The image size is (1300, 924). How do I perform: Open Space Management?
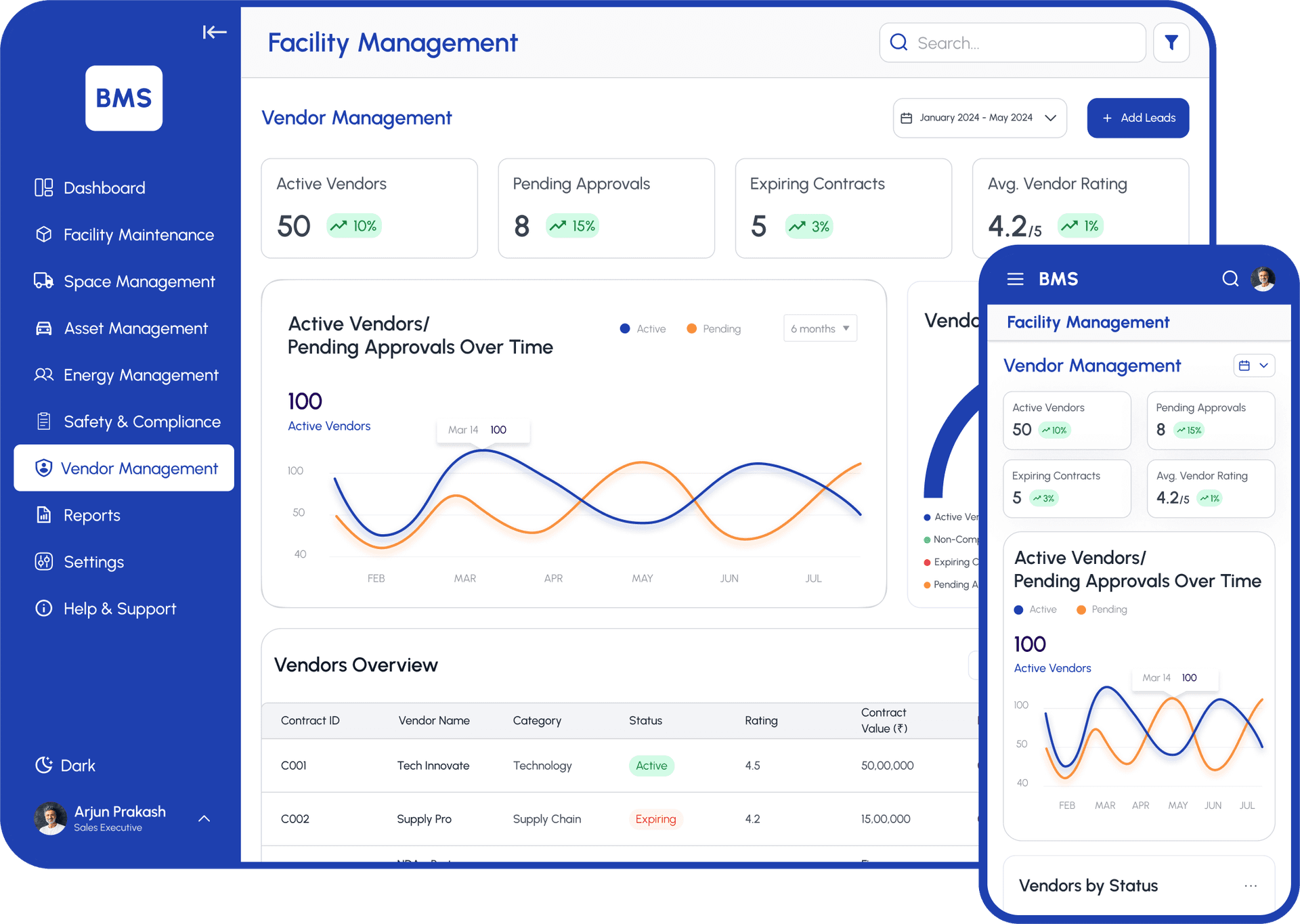139,281
